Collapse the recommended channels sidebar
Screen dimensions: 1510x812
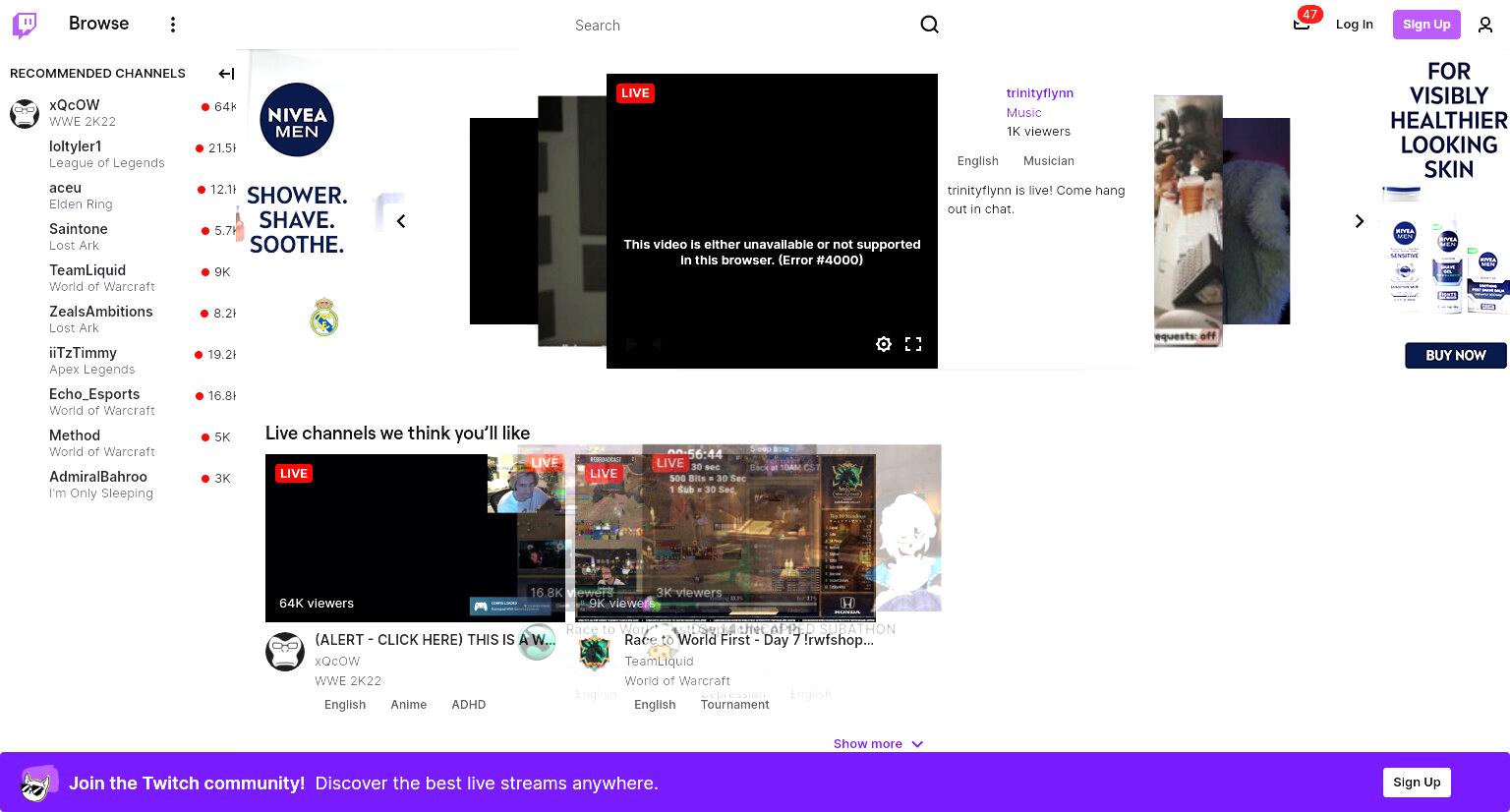(226, 74)
